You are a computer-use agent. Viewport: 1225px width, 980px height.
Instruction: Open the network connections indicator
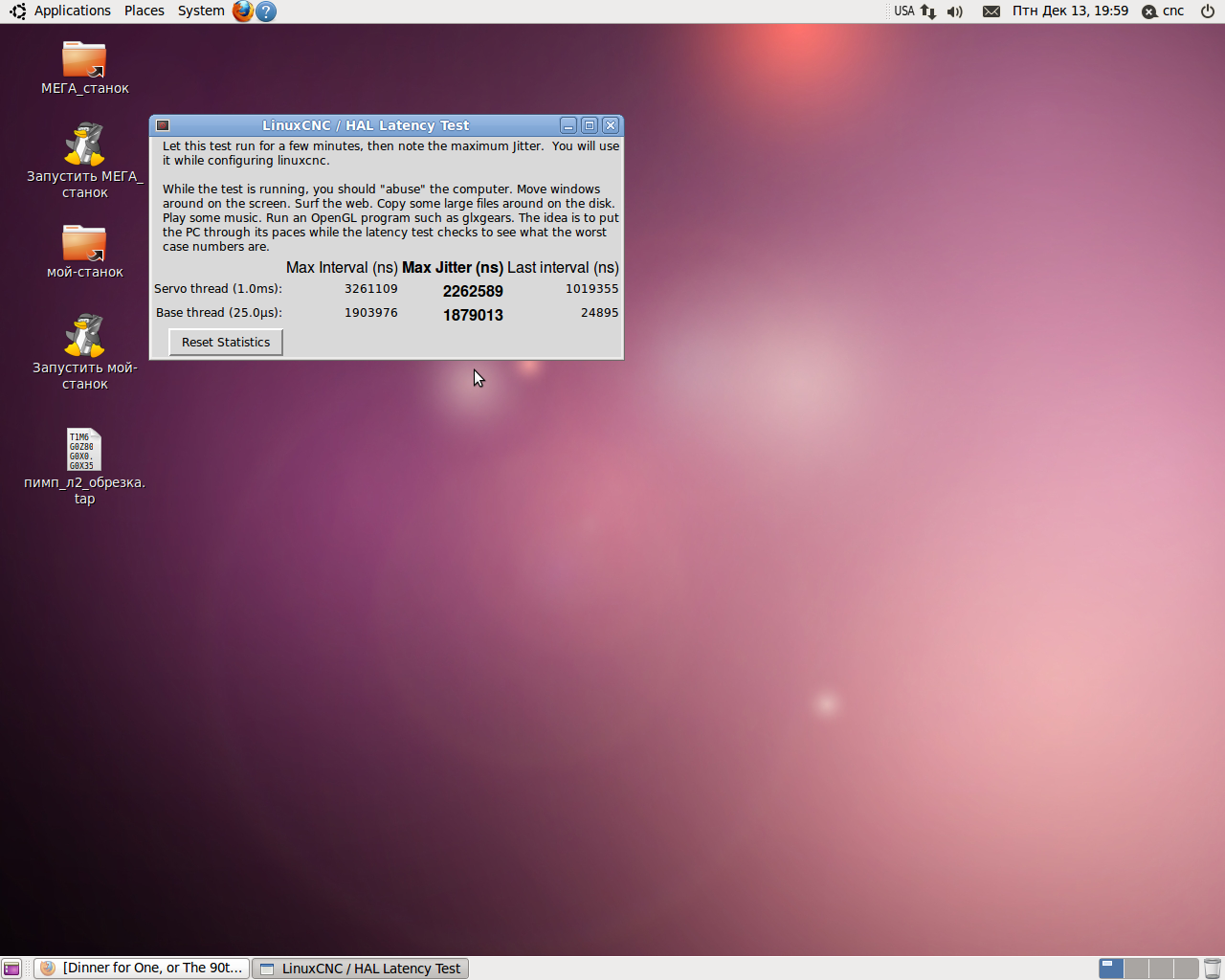coord(928,11)
